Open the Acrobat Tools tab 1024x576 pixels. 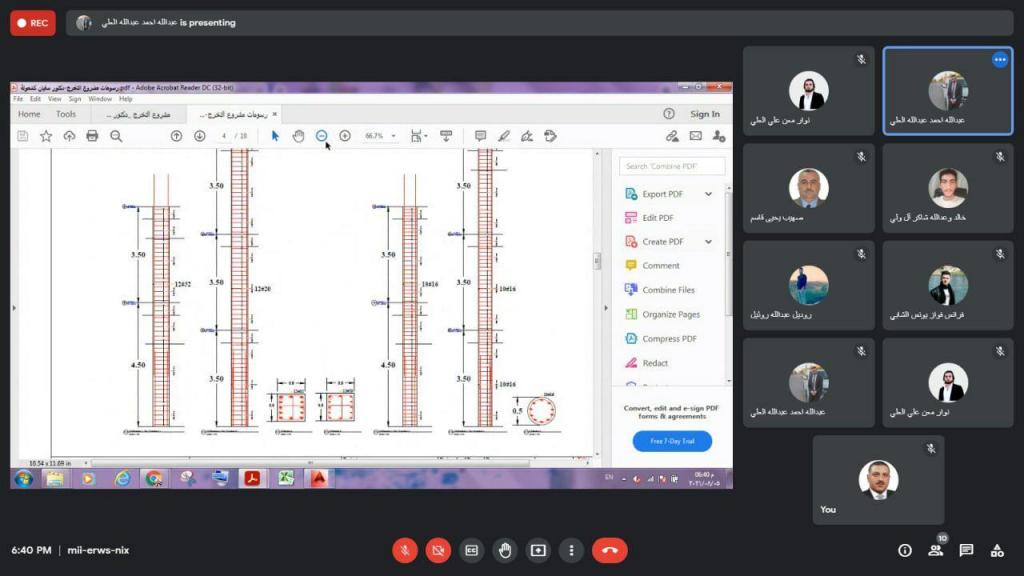66,114
